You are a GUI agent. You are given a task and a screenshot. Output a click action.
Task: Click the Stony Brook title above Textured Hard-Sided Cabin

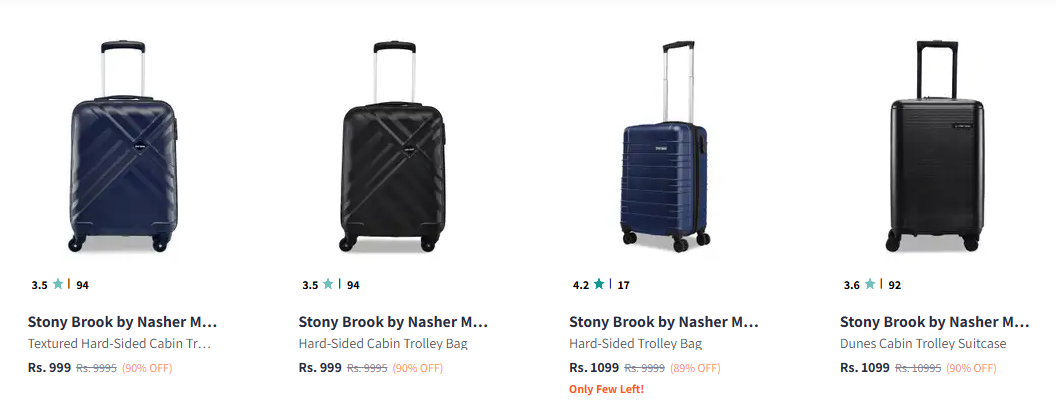(122, 322)
